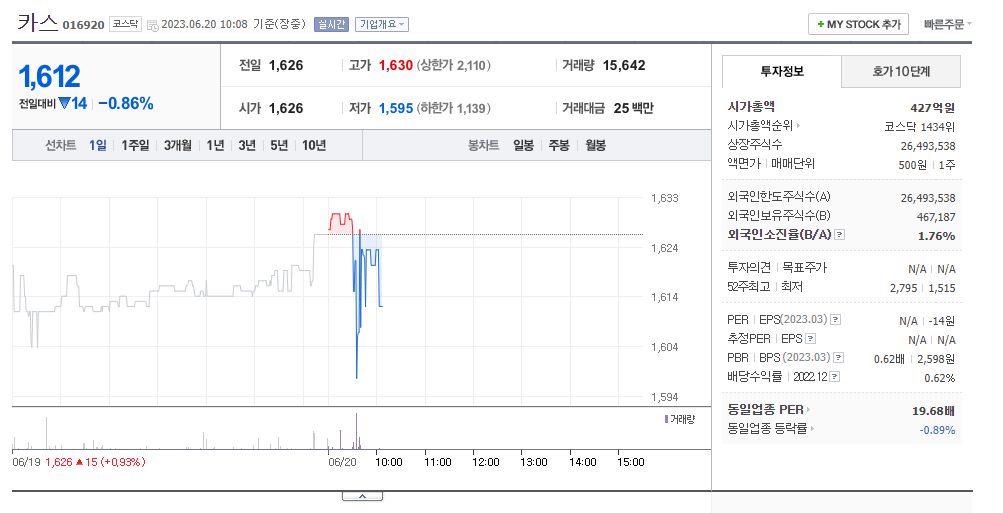
Task: Open the 기업개요 dropdown
Action: point(382,24)
